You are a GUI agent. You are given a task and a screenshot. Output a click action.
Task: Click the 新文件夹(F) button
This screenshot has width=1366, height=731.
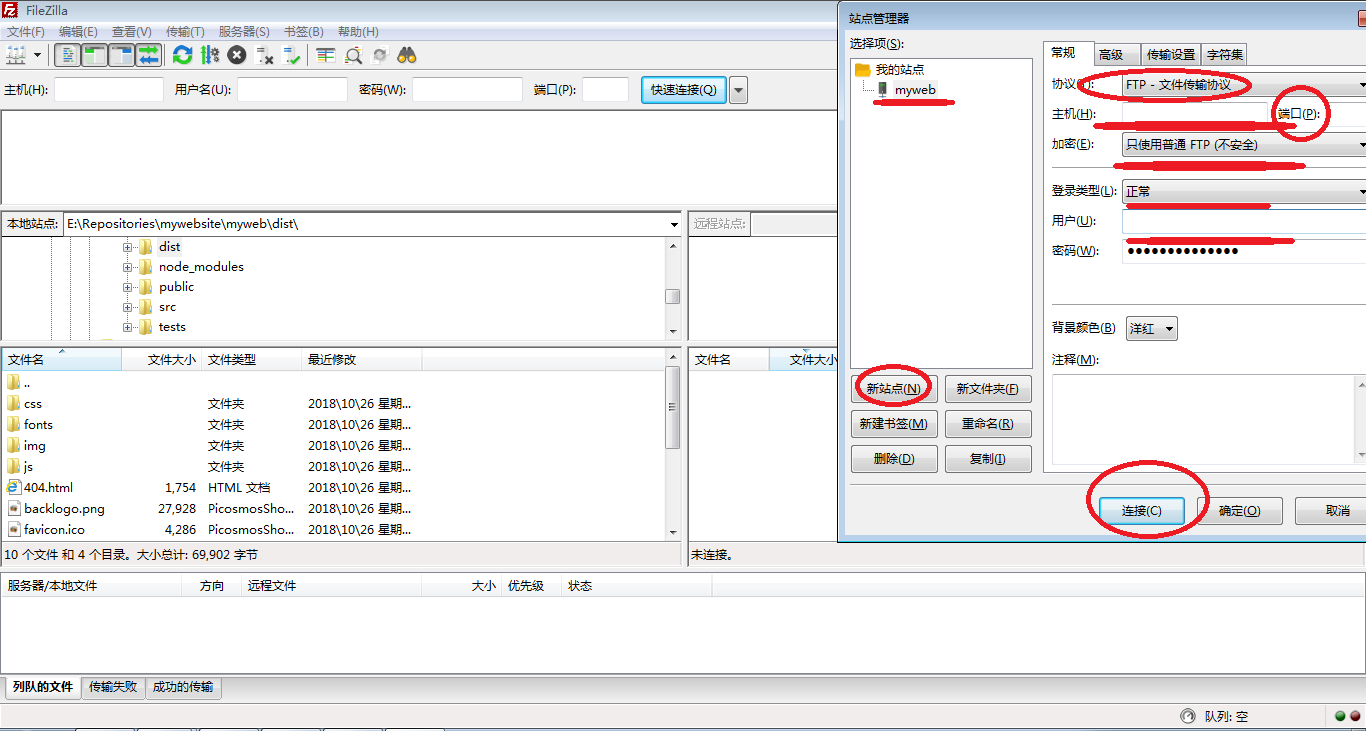(987, 389)
